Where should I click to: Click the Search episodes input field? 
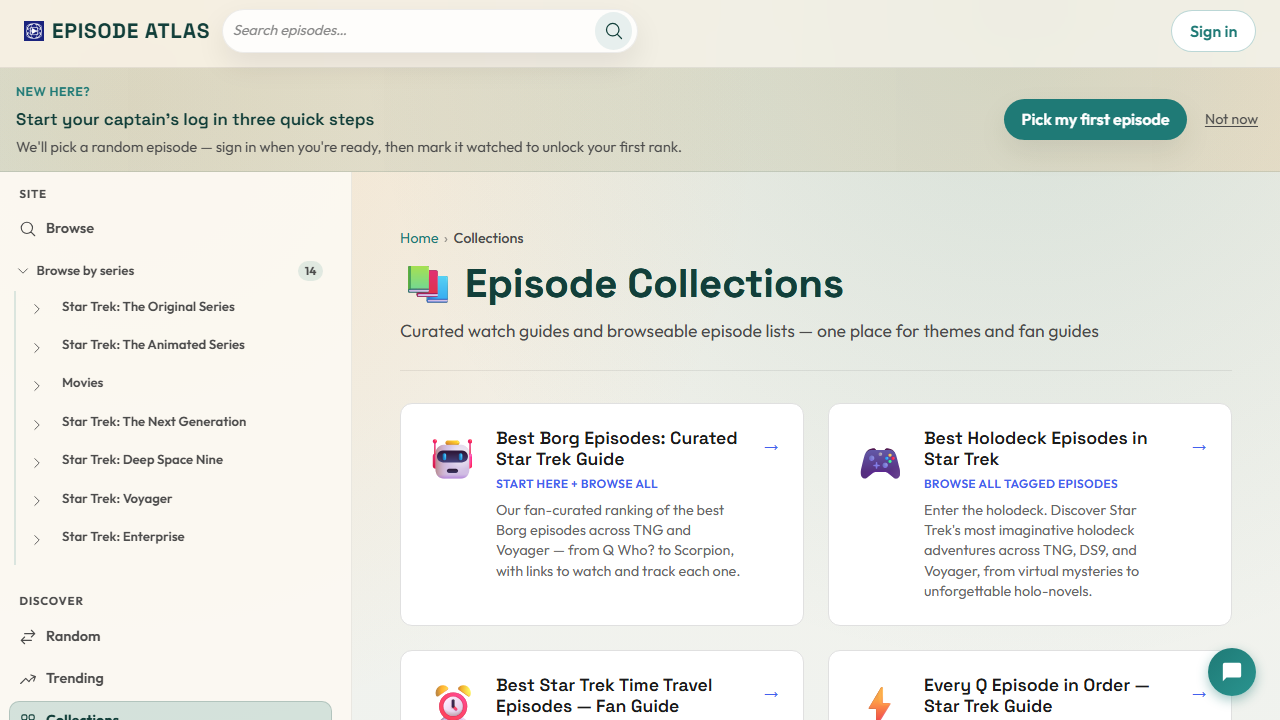(410, 31)
